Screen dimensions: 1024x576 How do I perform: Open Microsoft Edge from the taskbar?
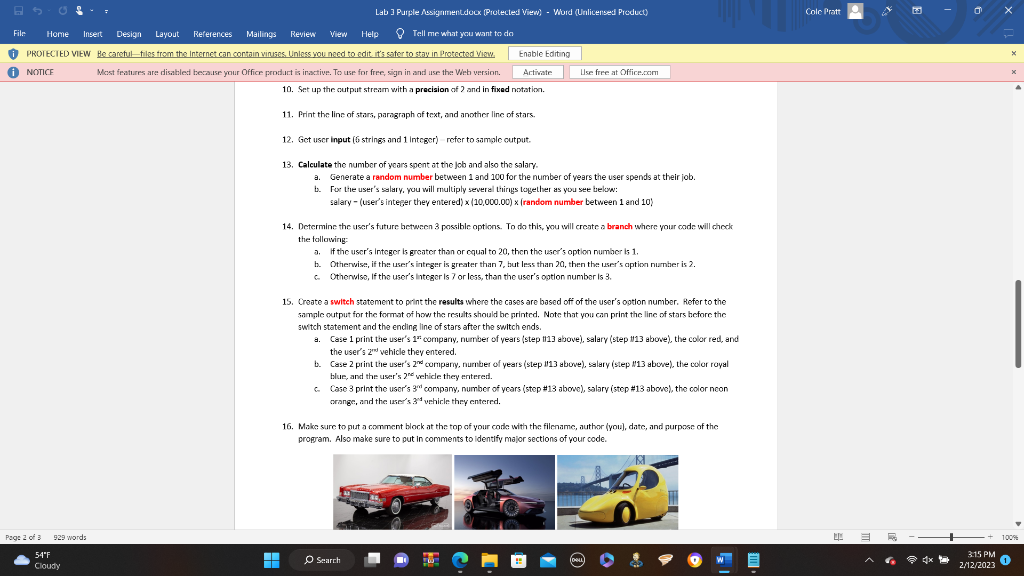click(460, 560)
